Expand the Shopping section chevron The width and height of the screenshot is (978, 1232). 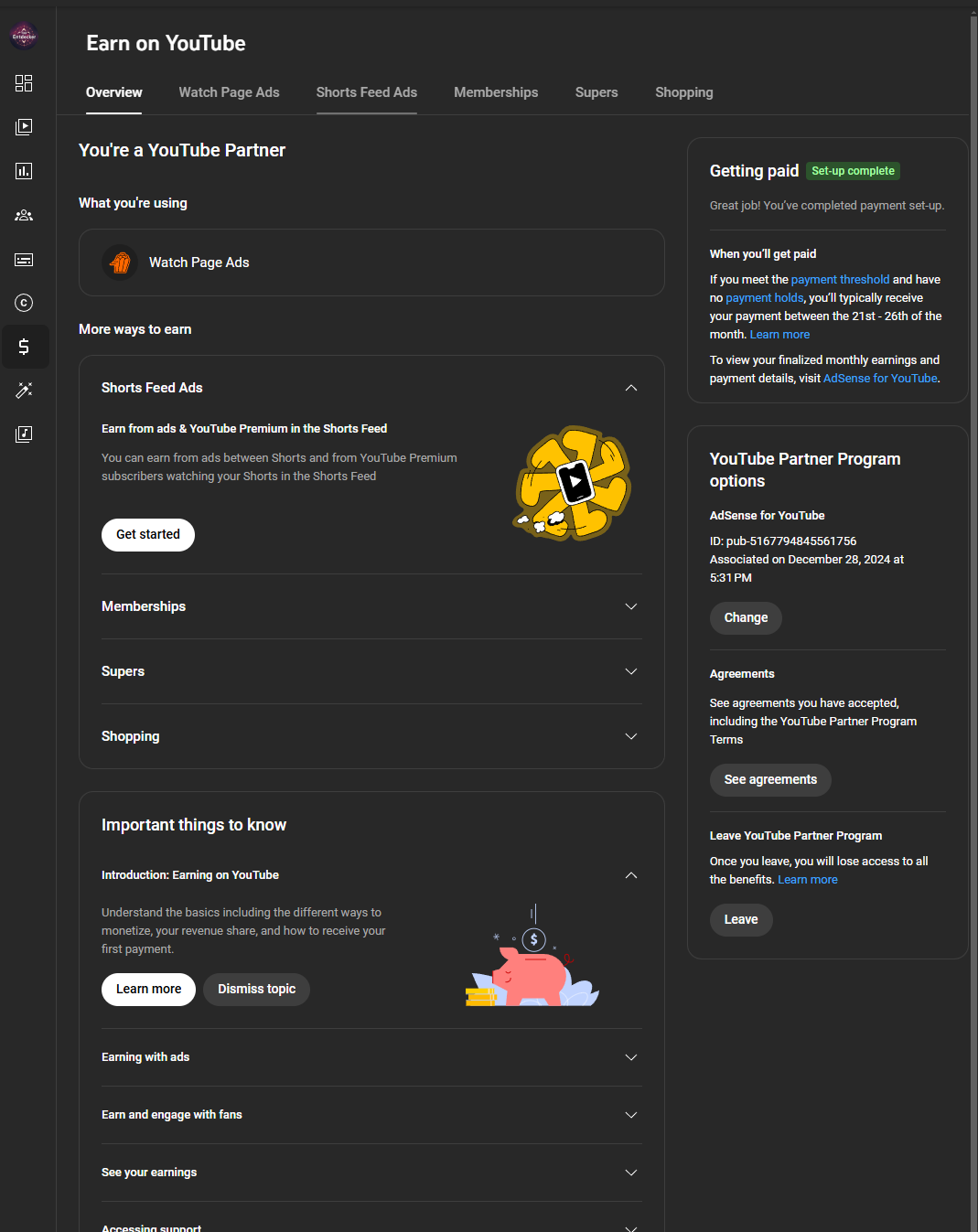[630, 736]
